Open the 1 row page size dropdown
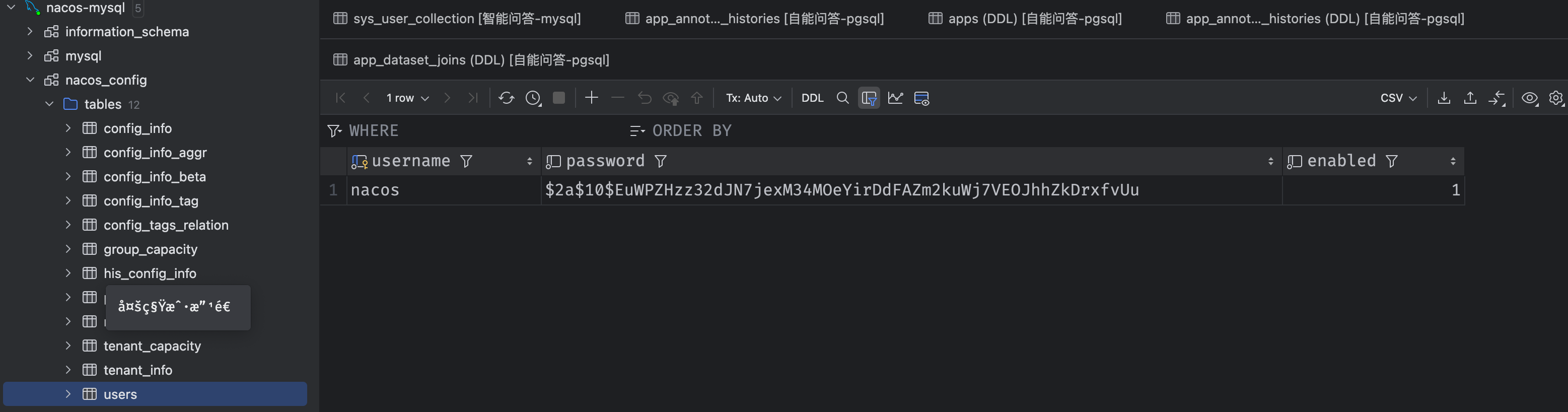 point(408,98)
